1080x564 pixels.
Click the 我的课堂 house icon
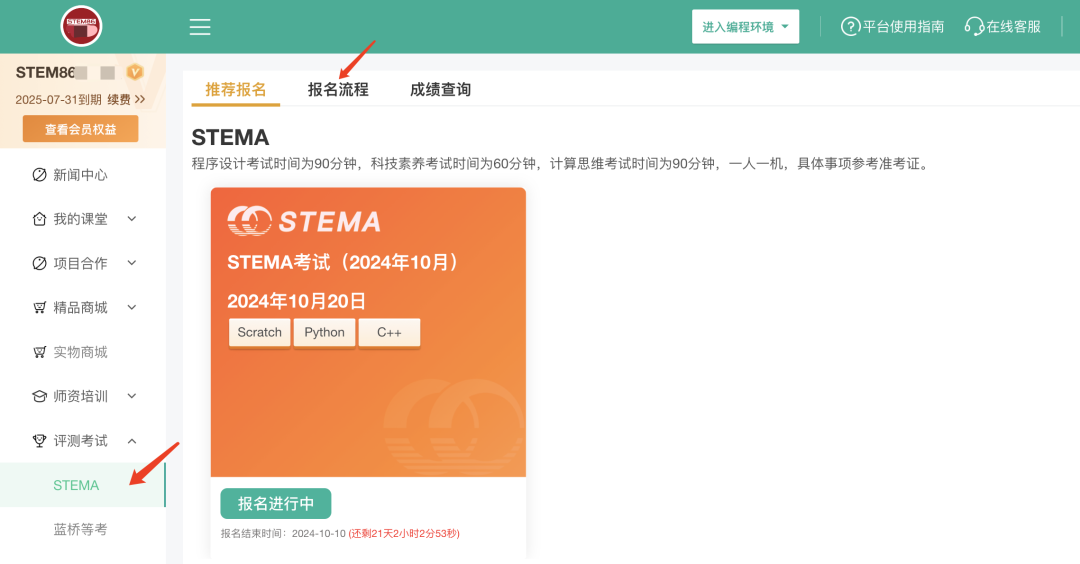coord(39,219)
